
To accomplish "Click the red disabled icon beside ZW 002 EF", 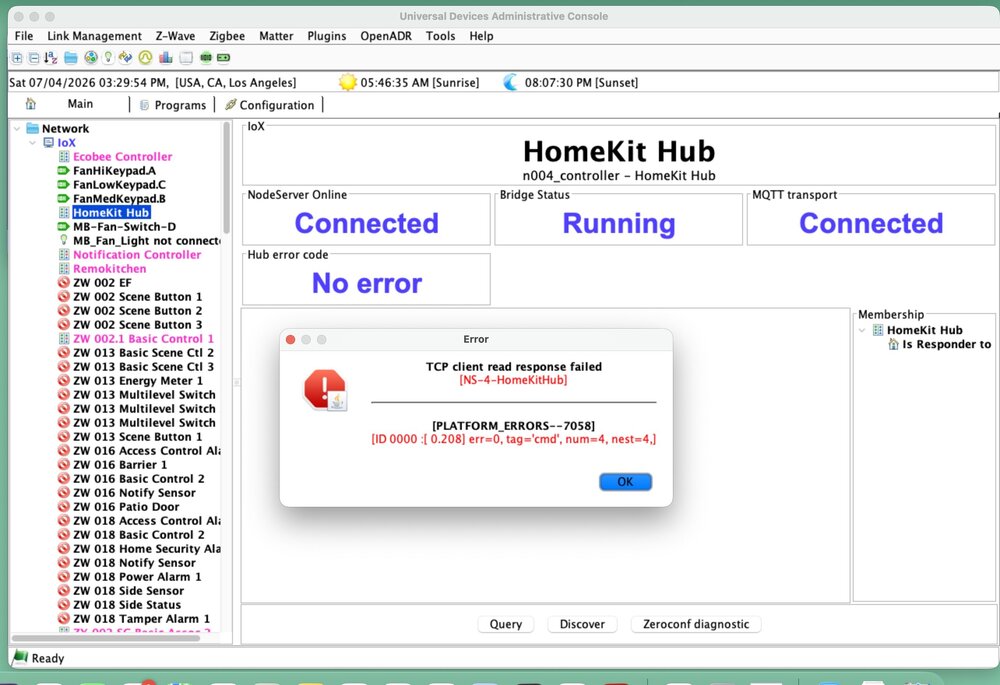I will pos(64,283).
